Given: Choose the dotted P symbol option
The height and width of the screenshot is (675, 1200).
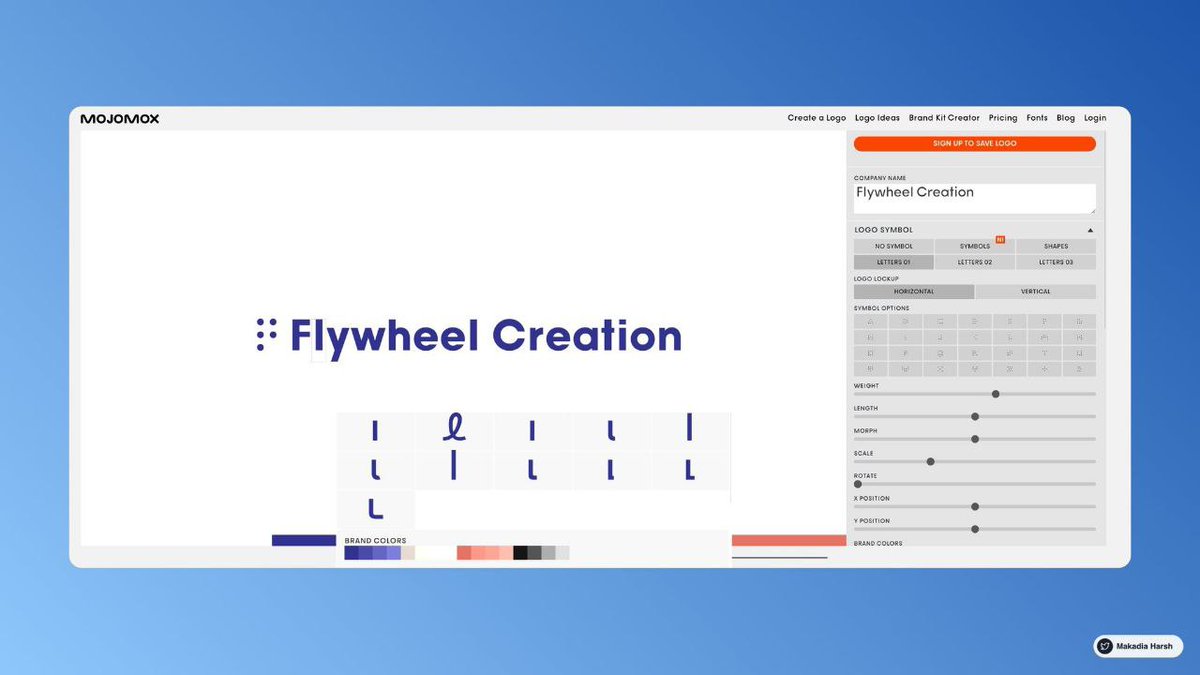Looking at the screenshot, I should [x=905, y=353].
